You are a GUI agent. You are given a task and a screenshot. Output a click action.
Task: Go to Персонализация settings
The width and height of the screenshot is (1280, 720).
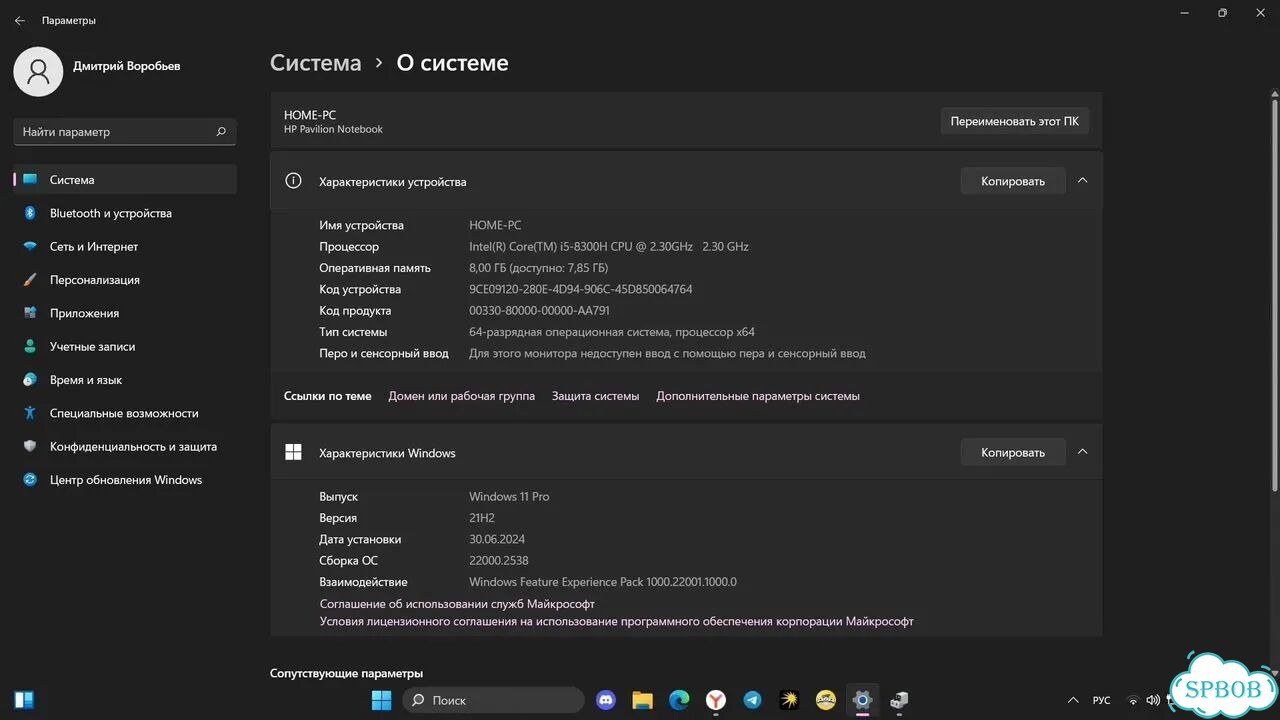tap(125, 280)
